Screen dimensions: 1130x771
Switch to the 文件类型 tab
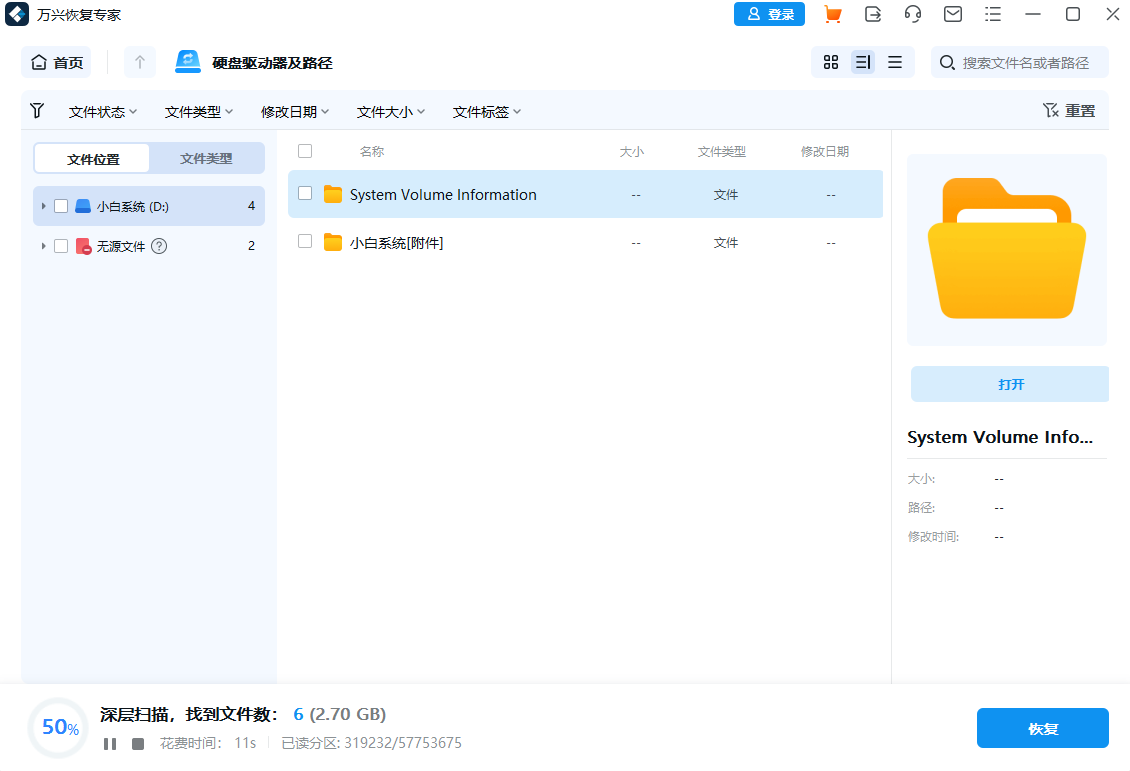coord(206,158)
